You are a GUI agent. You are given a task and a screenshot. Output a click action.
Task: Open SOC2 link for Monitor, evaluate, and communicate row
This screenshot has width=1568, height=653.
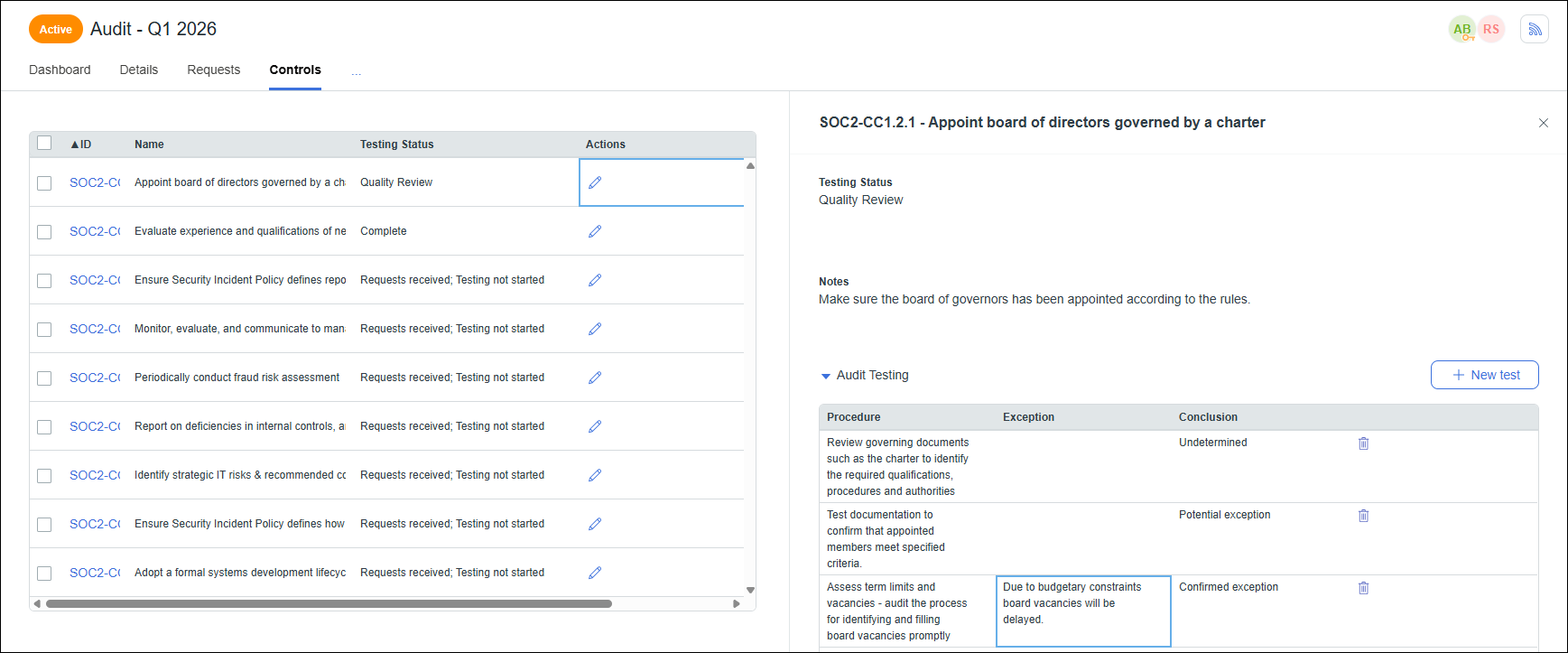pos(95,329)
